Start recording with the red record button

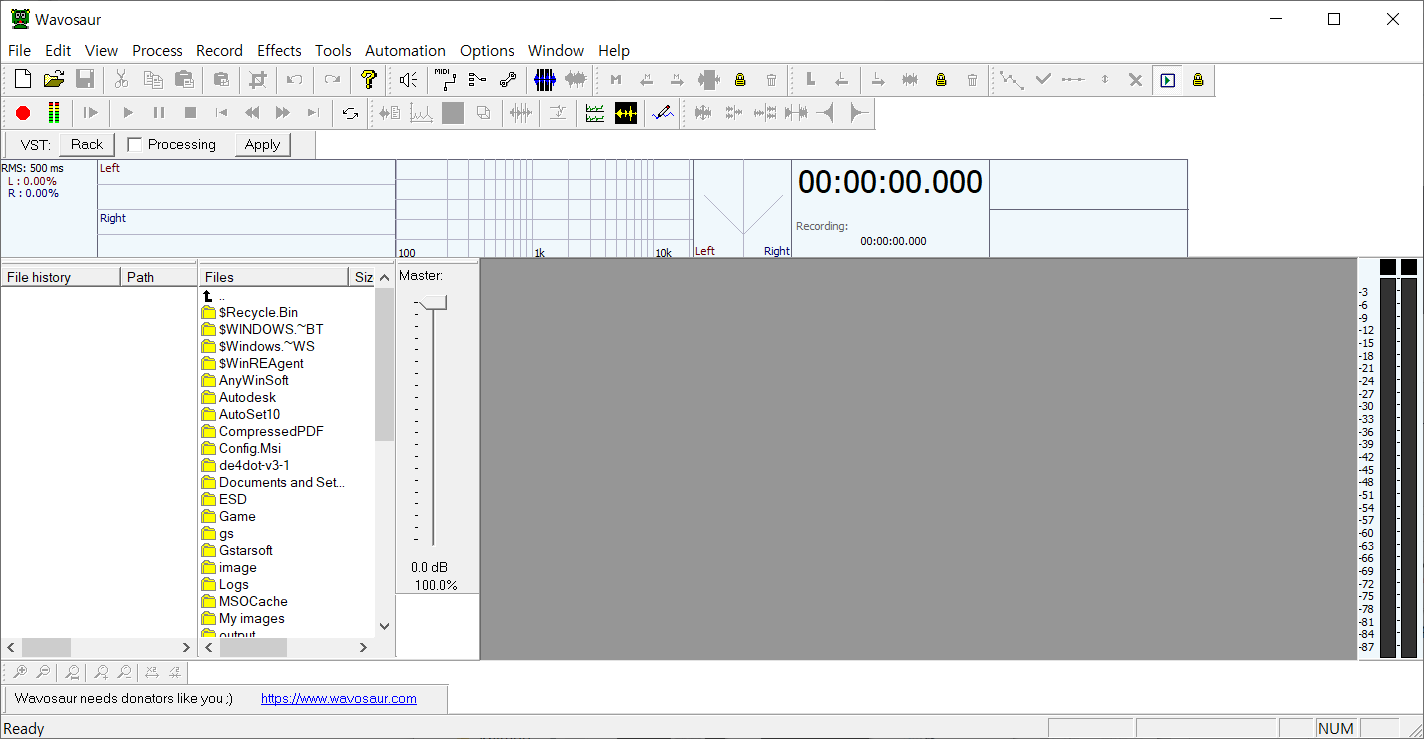pos(23,113)
